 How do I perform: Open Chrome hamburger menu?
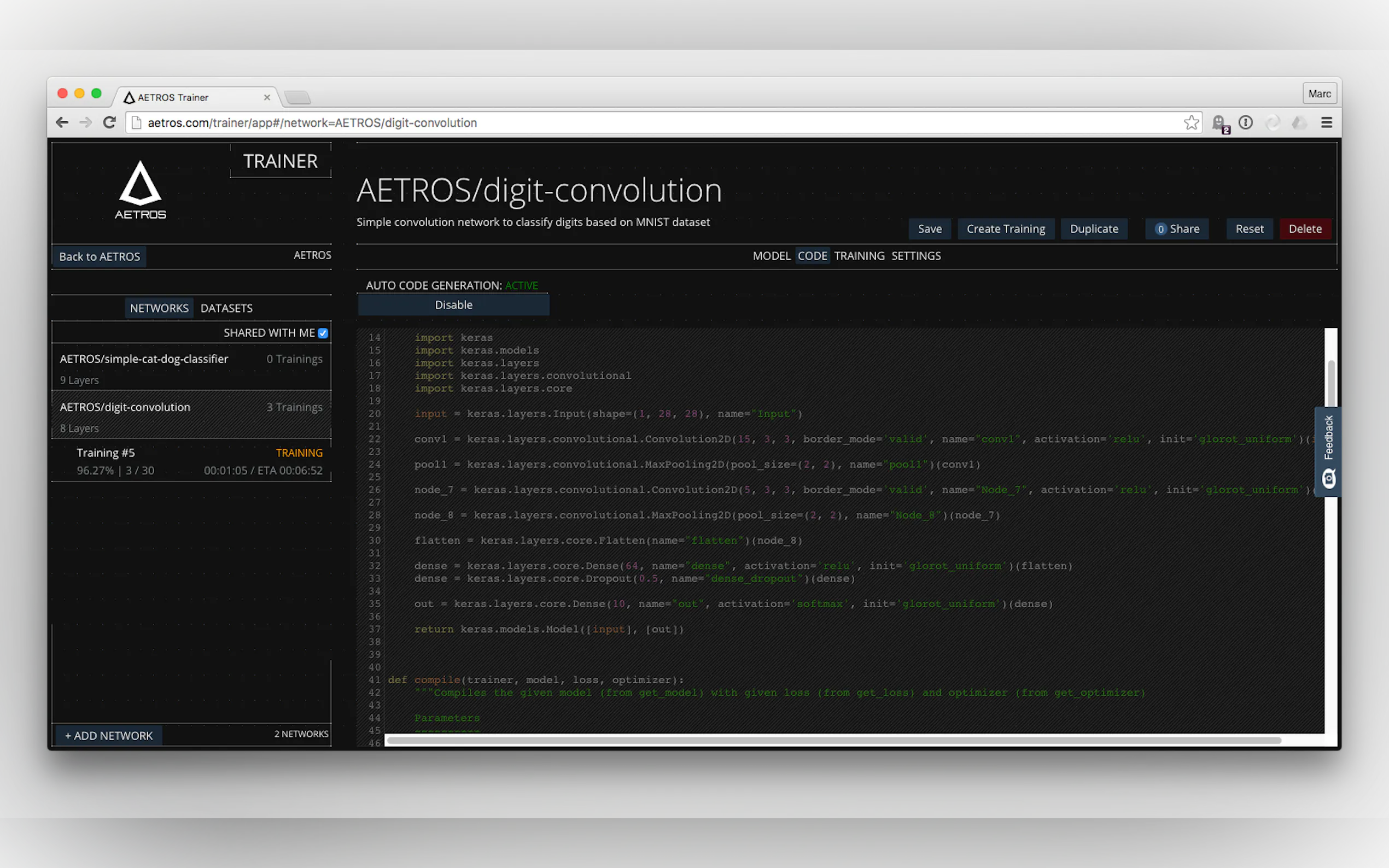tap(1327, 122)
